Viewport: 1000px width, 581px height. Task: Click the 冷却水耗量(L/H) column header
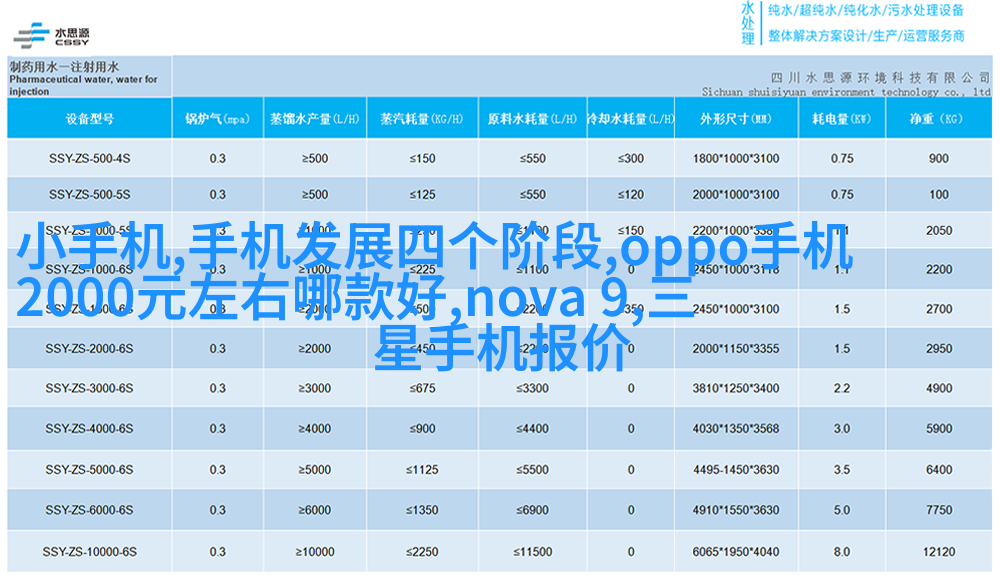(x=631, y=119)
